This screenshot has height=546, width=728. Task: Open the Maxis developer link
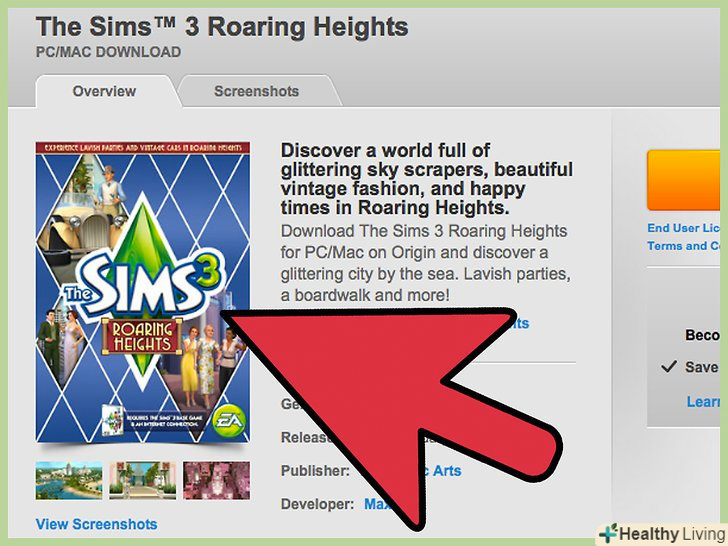[378, 504]
